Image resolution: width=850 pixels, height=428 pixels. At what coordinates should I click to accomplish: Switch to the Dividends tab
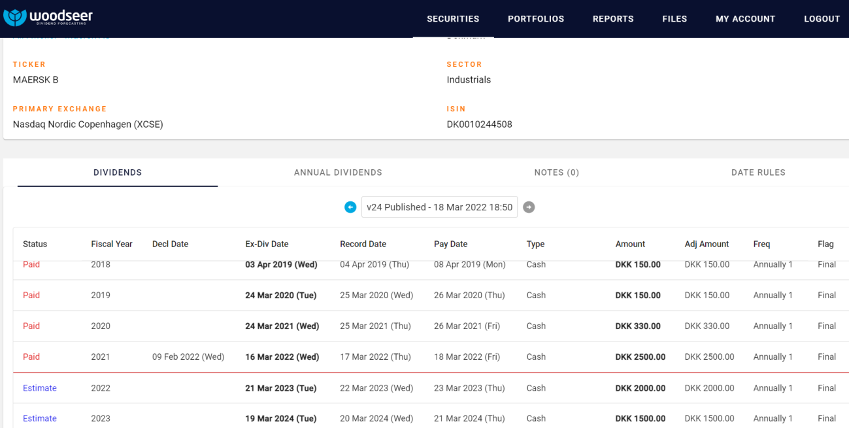pos(118,172)
